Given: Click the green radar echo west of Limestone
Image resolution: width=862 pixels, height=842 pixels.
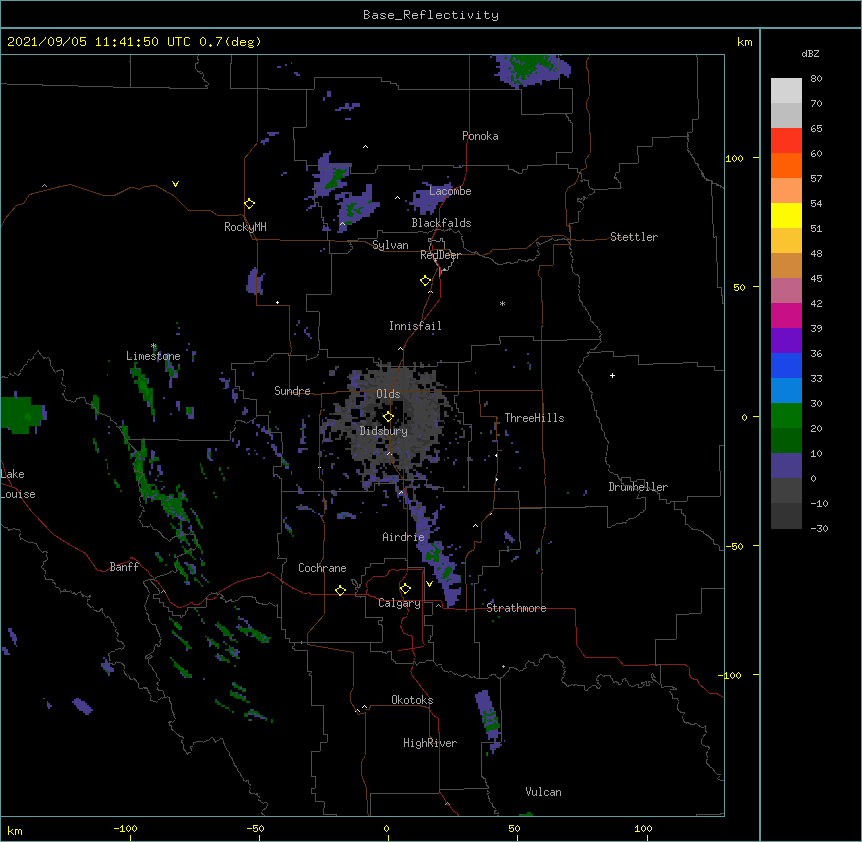Looking at the screenshot, I should coord(22,415).
